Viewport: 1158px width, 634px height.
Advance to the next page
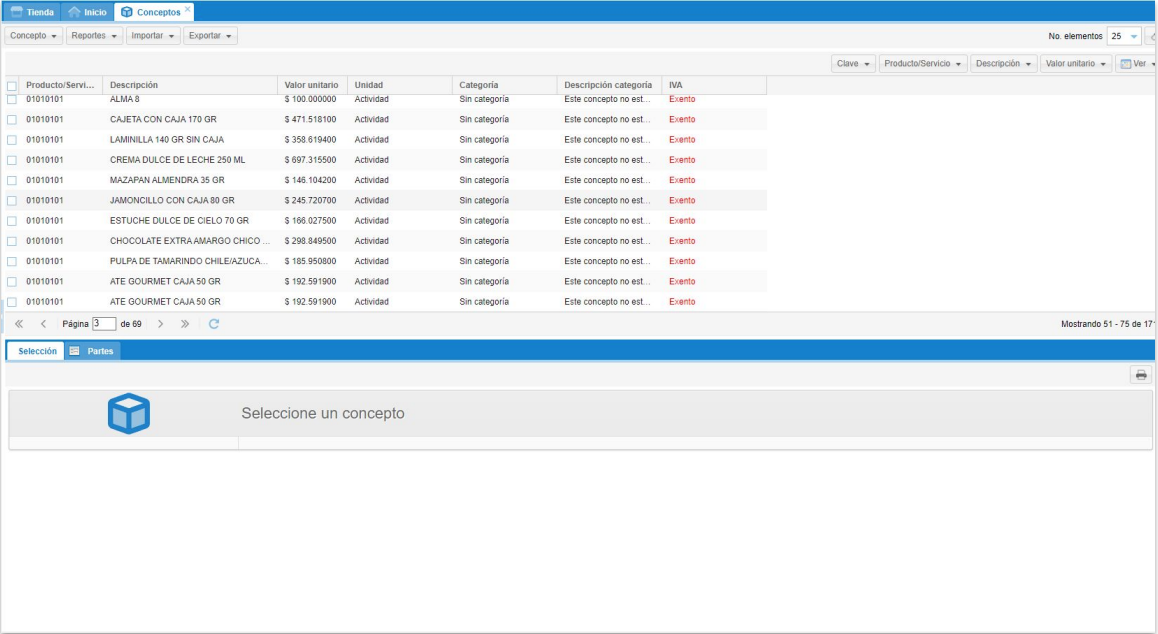161,324
